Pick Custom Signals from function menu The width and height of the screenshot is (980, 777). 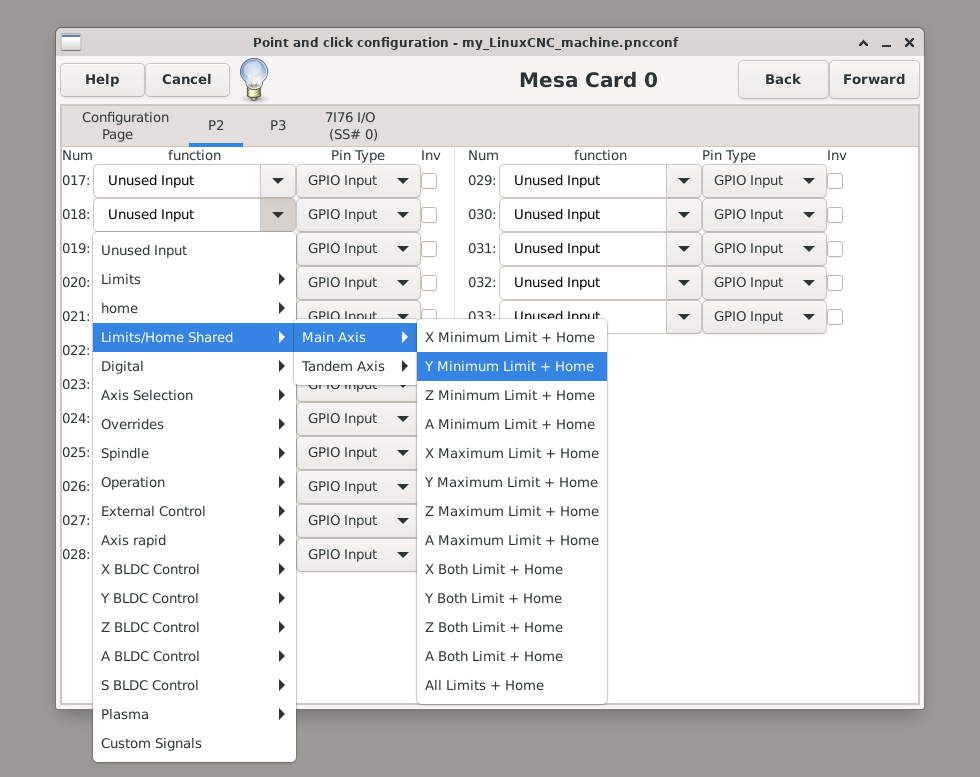152,744
